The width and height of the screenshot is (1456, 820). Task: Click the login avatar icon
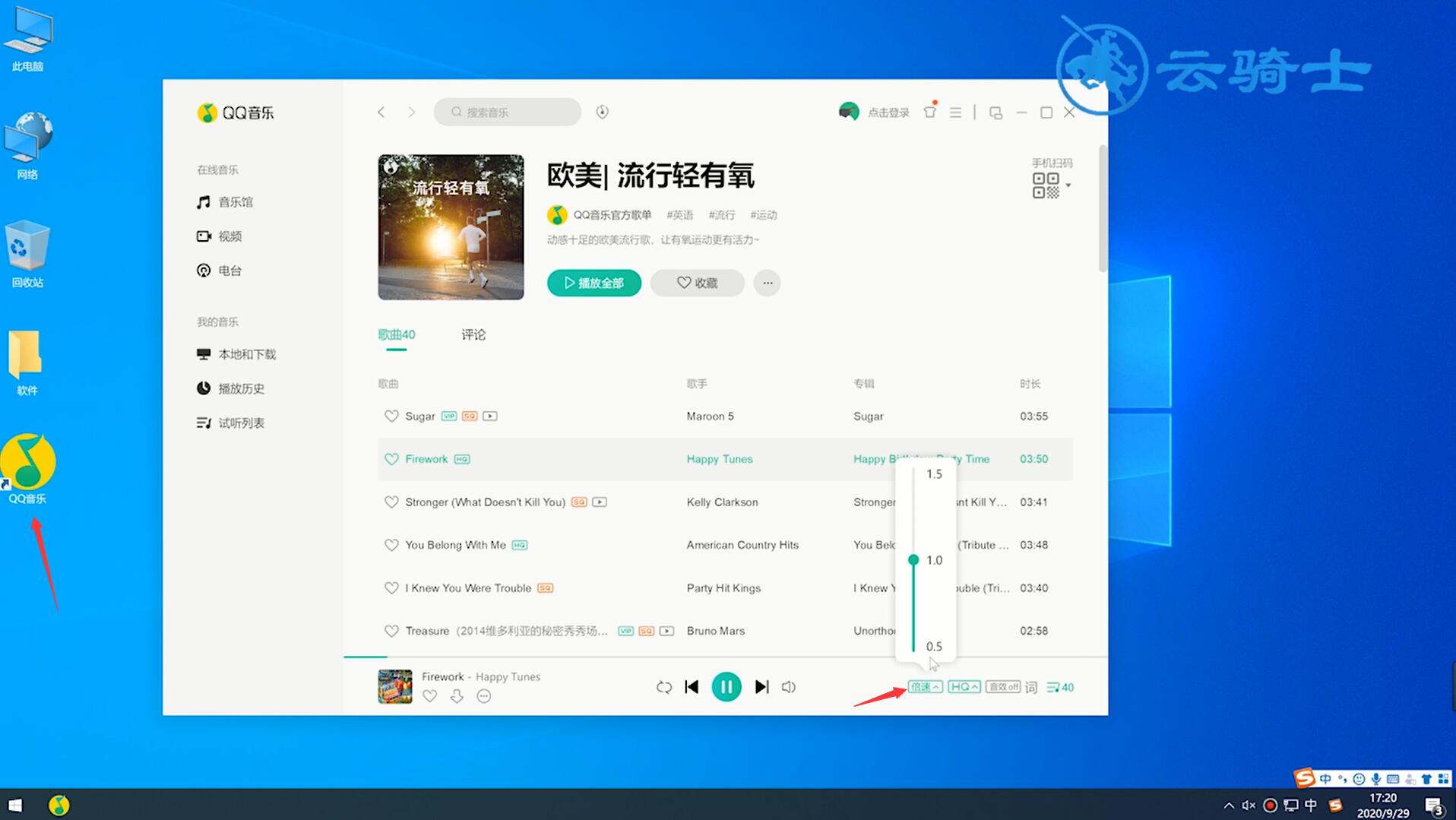tap(849, 112)
